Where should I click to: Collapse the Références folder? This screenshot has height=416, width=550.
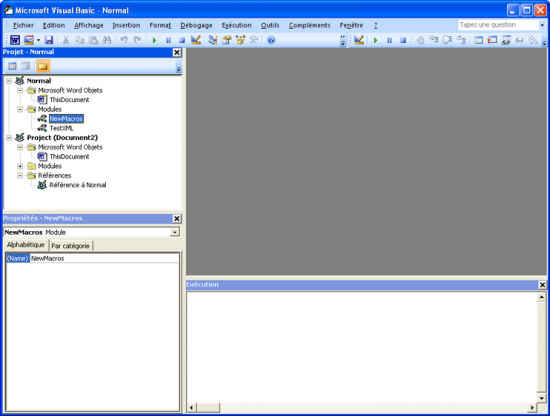(x=20, y=175)
